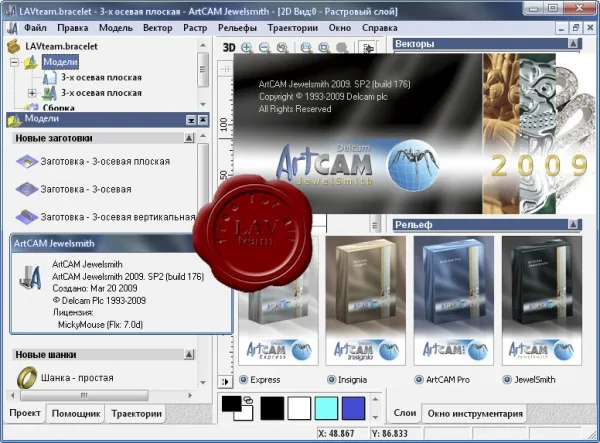This screenshot has width=600, height=443.
Task: Select the ArtCAM Pro radio button
Action: click(419, 380)
